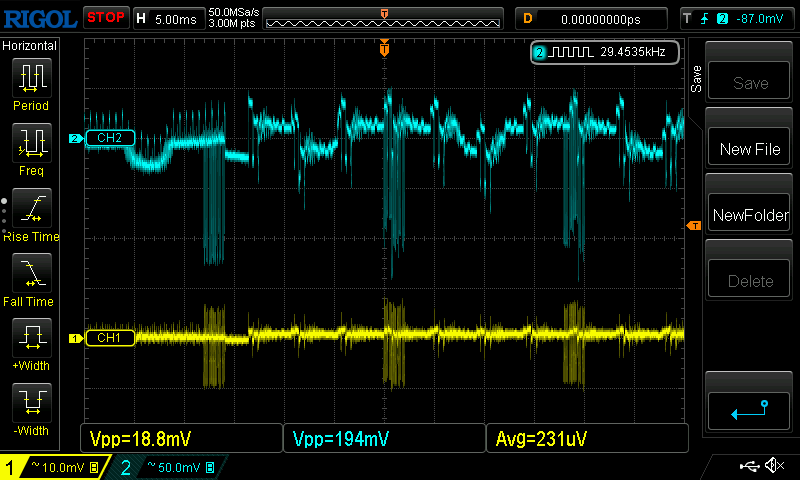Click the H timebase label icon
Viewport: 800px width, 480px height.
click(141, 19)
